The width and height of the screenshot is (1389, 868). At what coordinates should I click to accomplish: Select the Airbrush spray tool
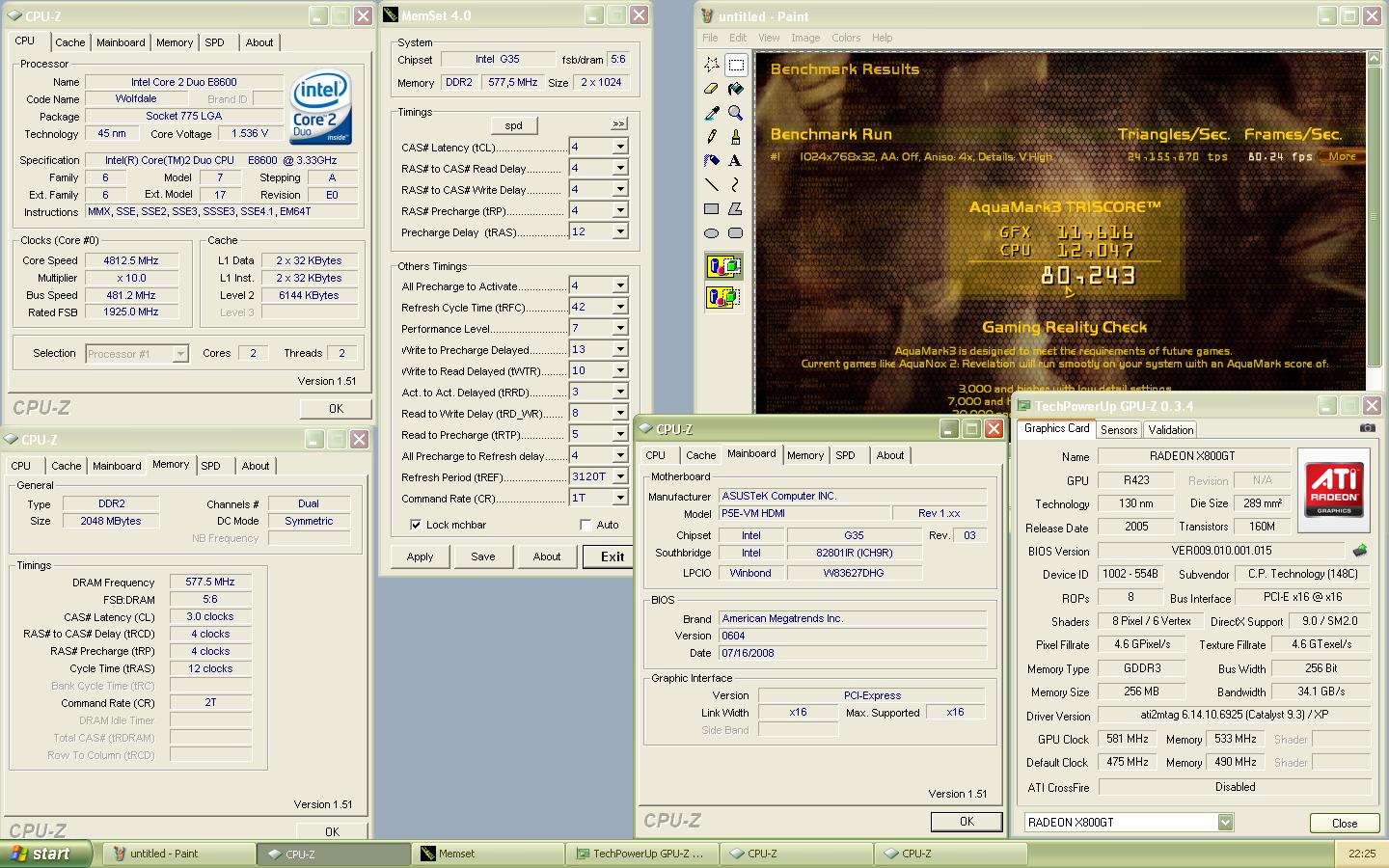[712, 161]
